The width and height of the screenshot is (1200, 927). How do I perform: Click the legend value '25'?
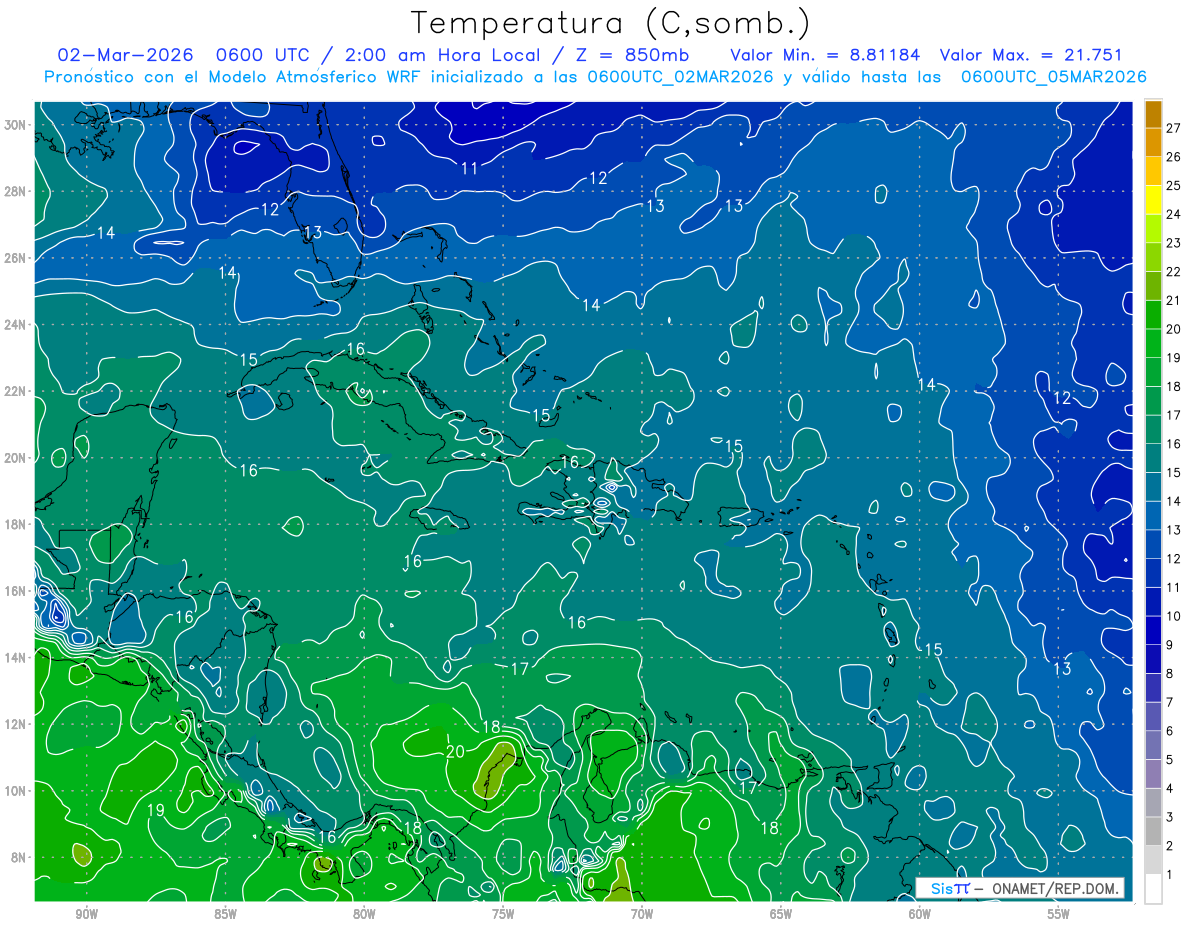[x=1173, y=185]
